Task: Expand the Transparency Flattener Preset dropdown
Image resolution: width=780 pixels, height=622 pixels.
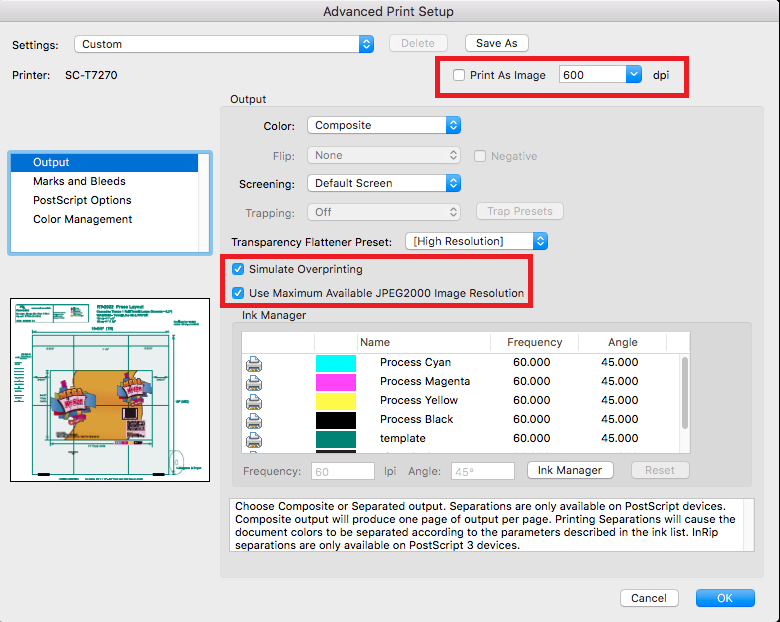Action: (x=477, y=241)
